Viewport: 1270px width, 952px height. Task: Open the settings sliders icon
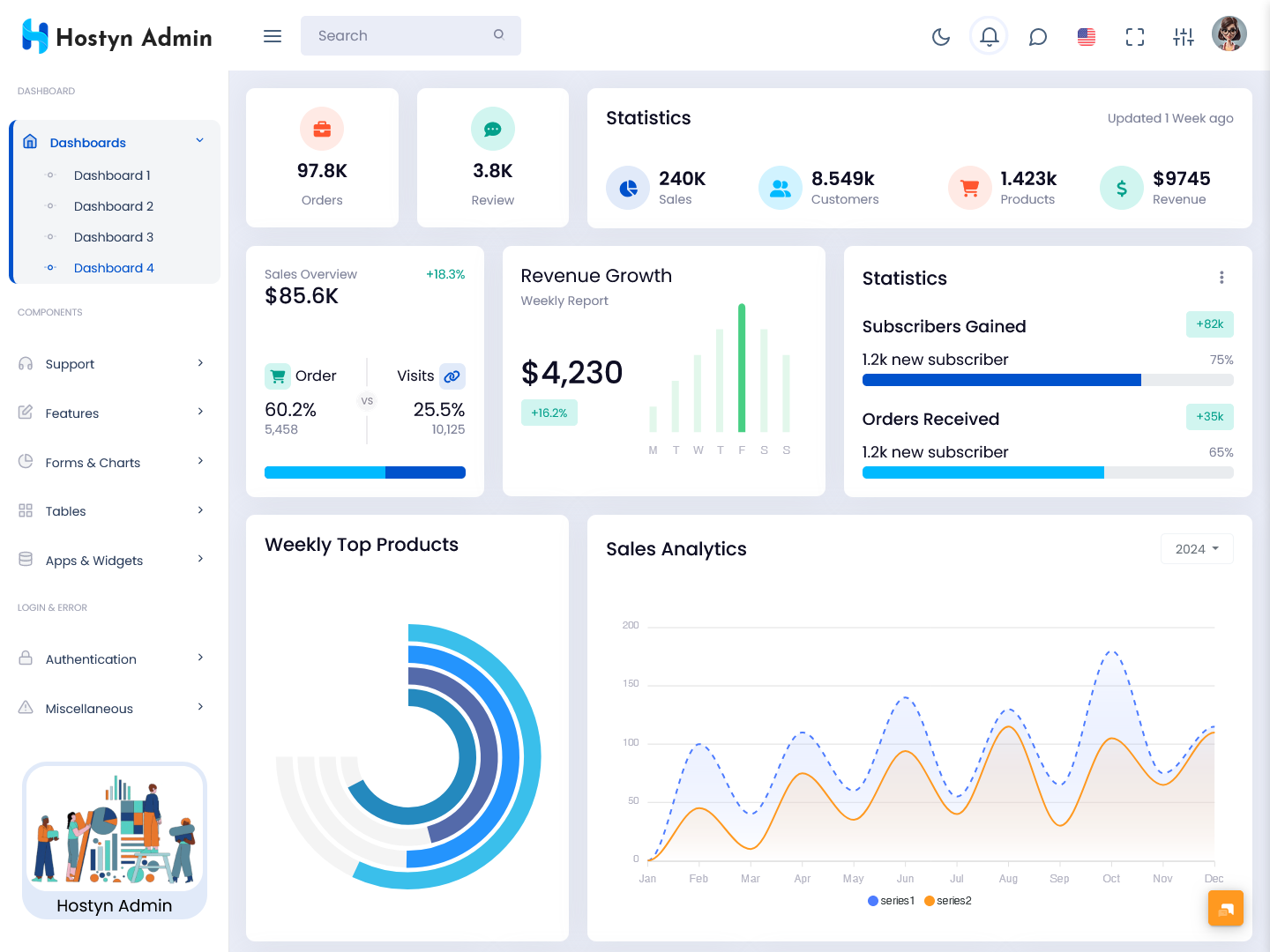[x=1184, y=36]
